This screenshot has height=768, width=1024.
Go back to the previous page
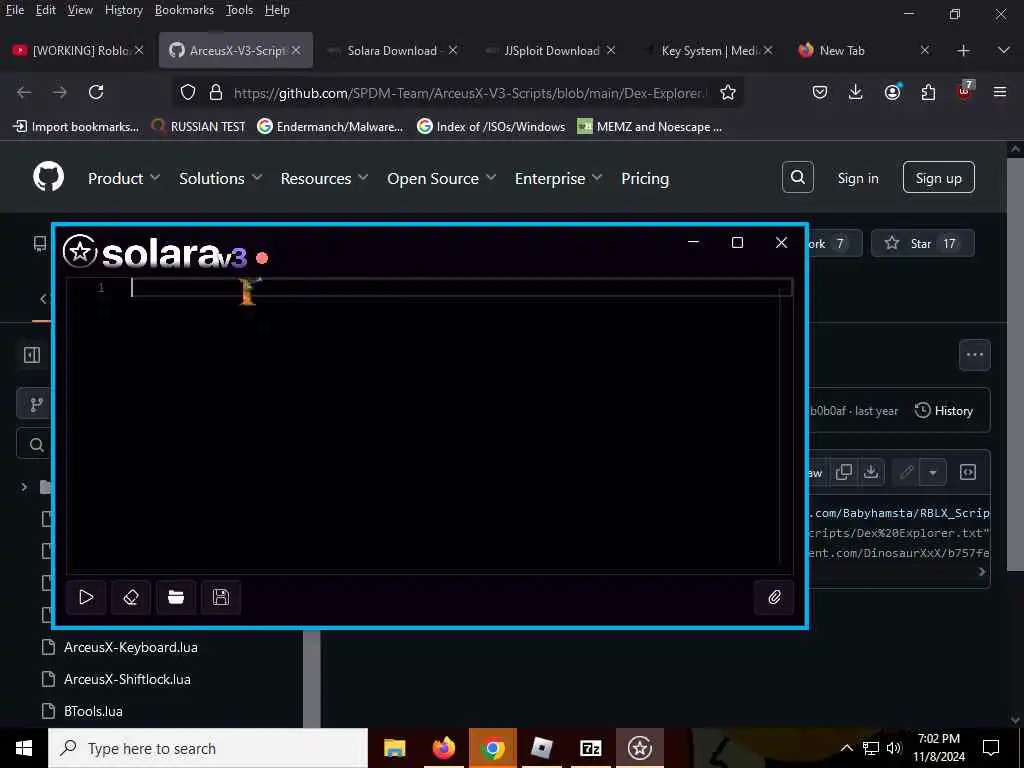[24, 92]
